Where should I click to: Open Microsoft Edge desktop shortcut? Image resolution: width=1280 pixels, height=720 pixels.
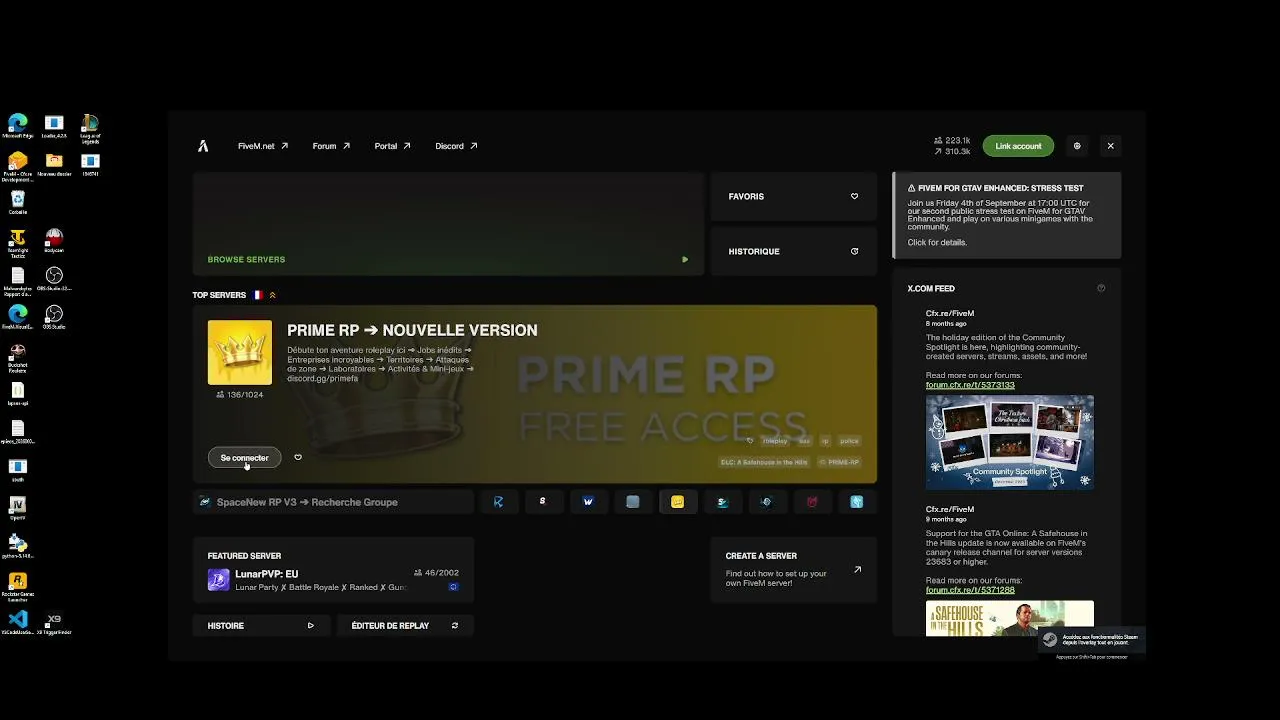18,127
